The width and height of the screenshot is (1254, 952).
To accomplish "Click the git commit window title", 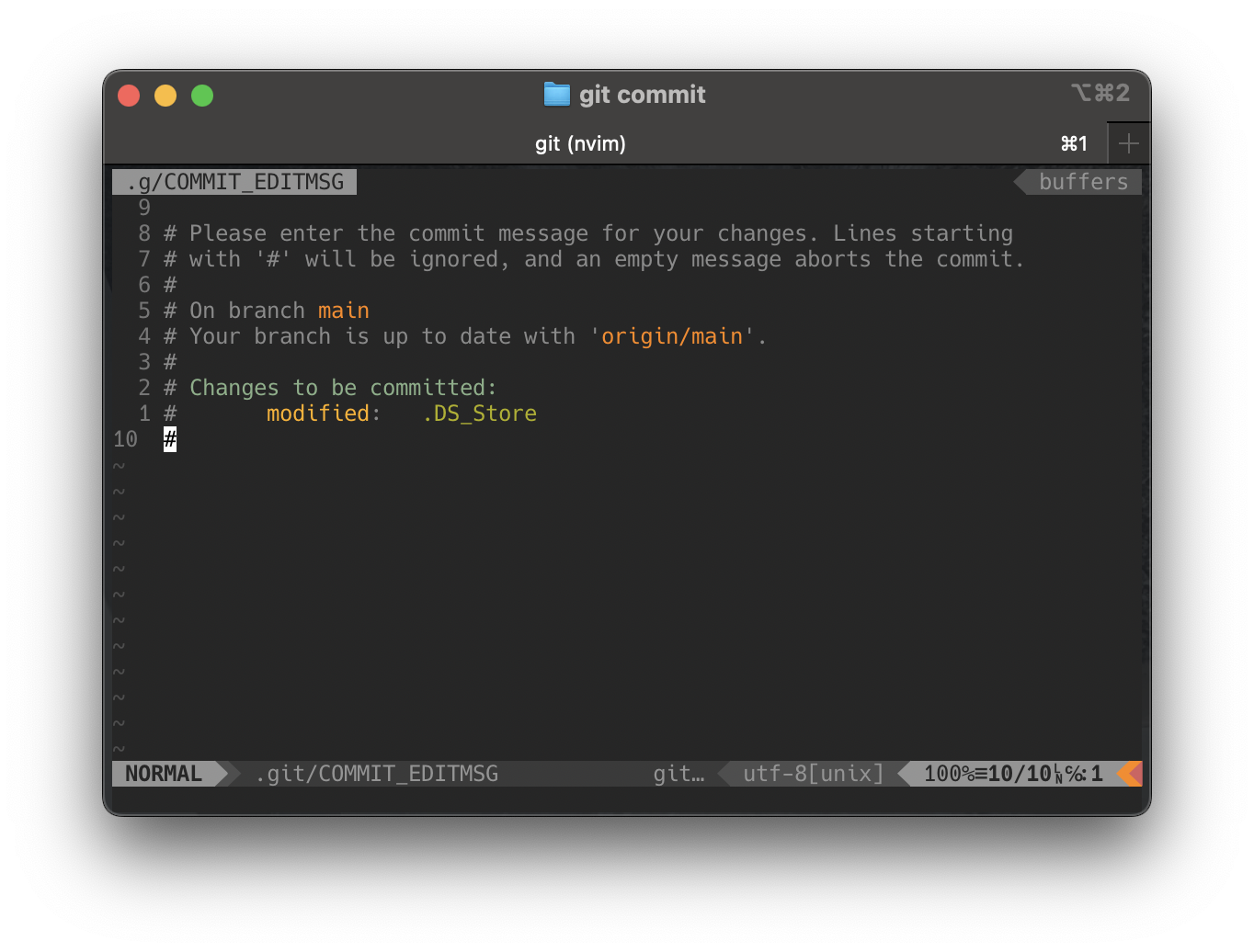I will click(x=642, y=94).
